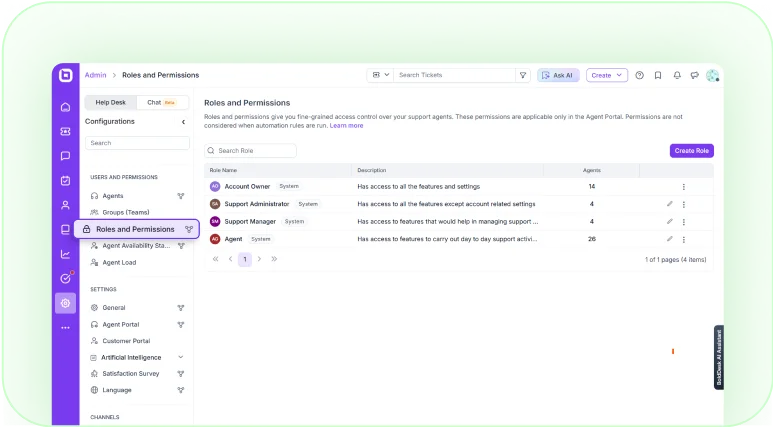This screenshot has width=773, height=427.
Task: Open Support Manager row three-dot menu
Action: pyautogui.click(x=684, y=222)
